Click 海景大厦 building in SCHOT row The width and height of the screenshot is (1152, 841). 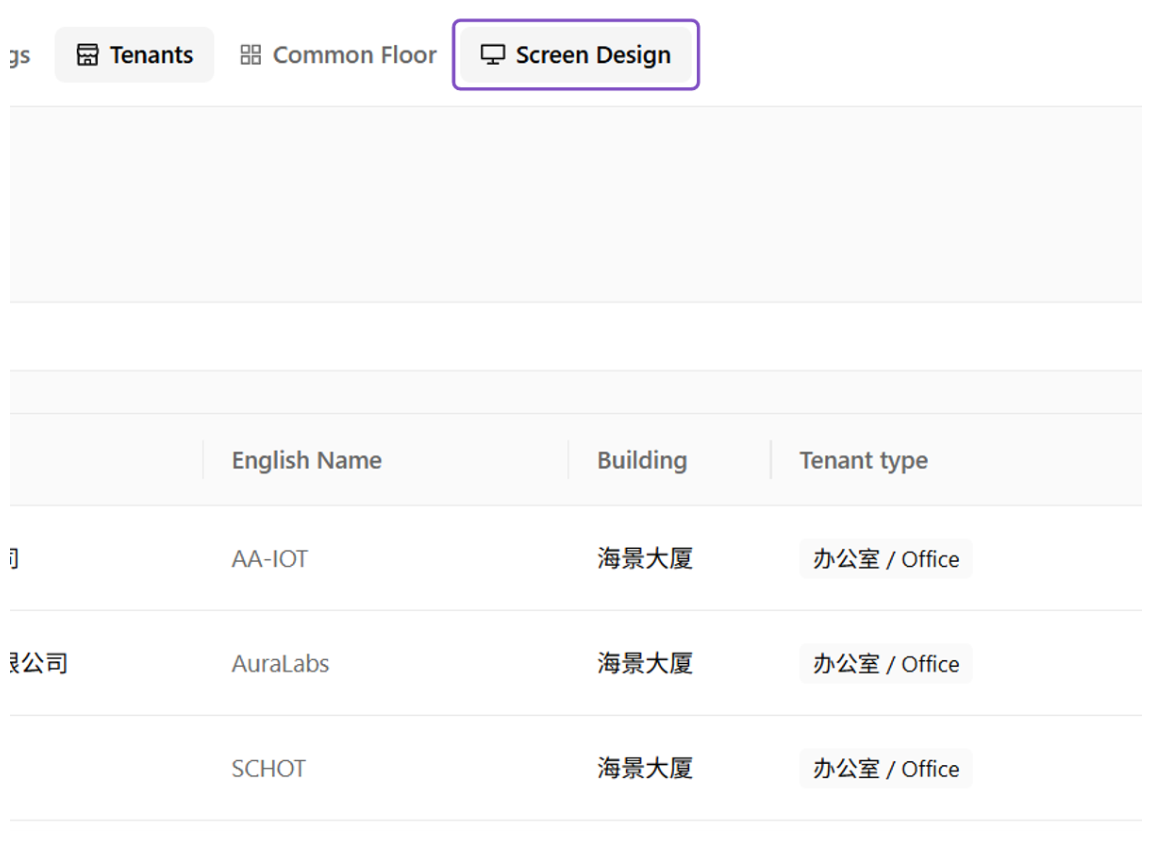(645, 768)
